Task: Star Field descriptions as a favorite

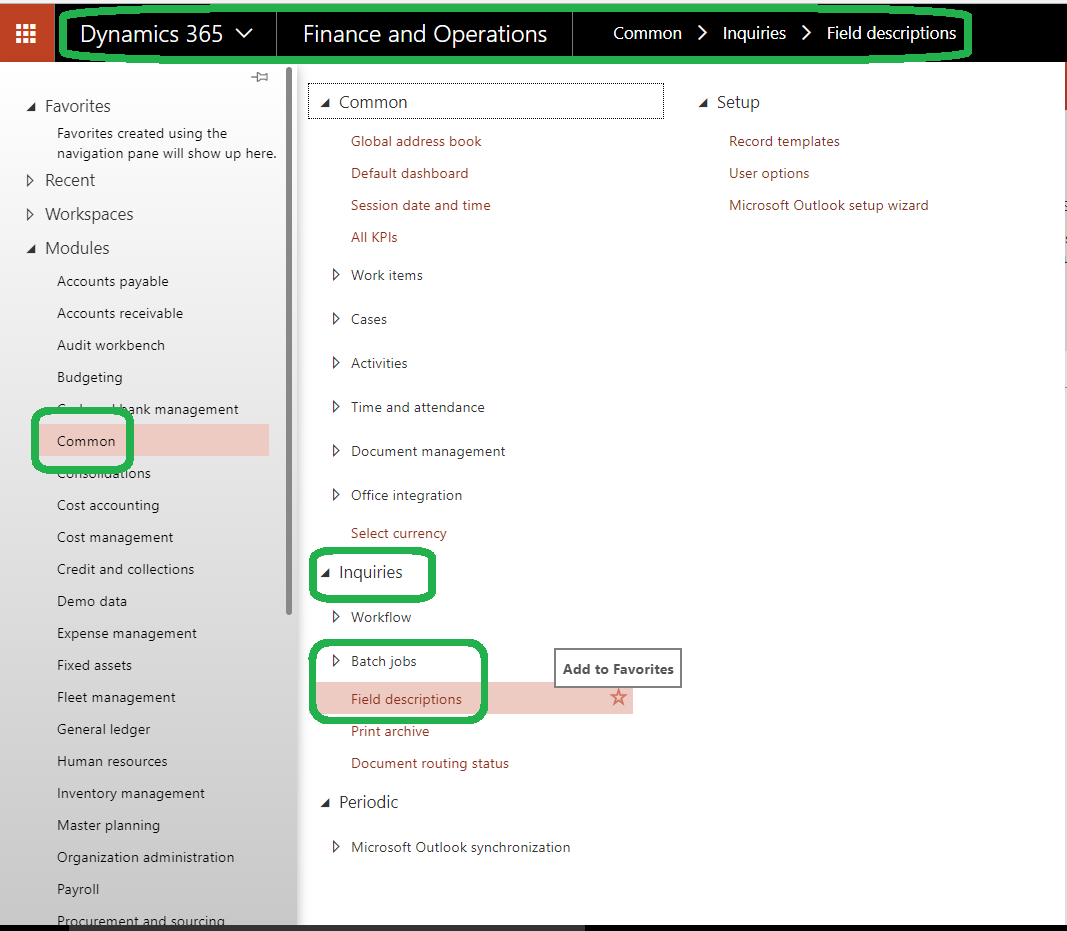Action: pos(618,698)
